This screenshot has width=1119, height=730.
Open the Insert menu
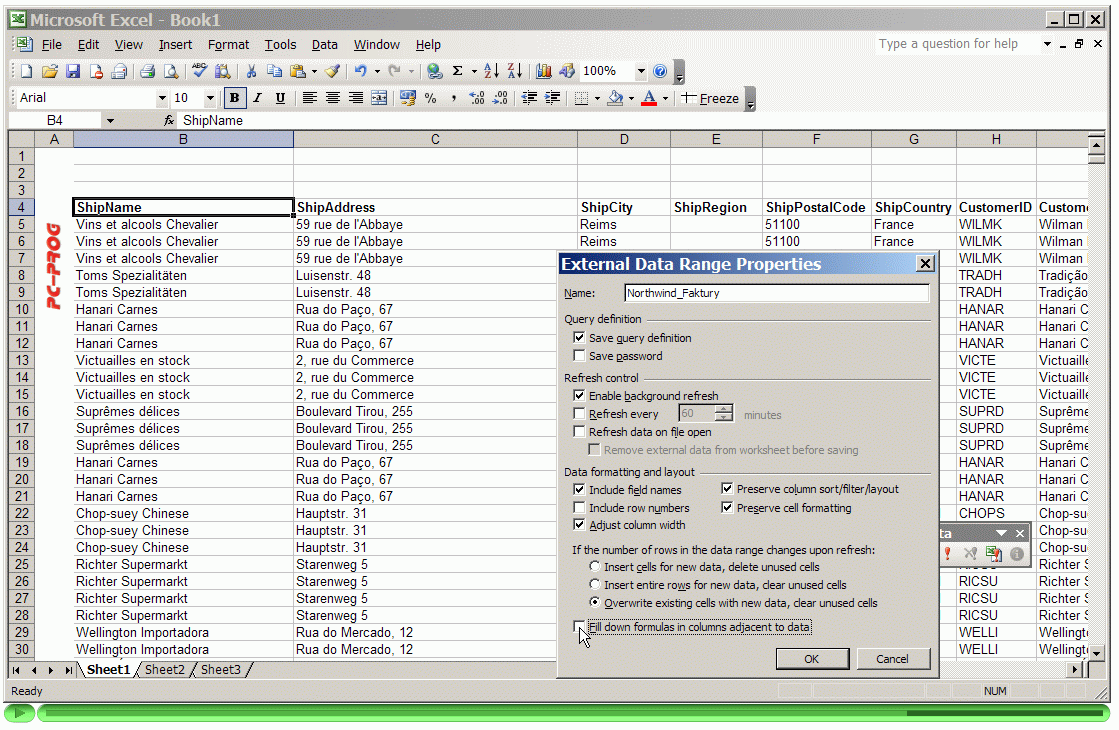(175, 44)
